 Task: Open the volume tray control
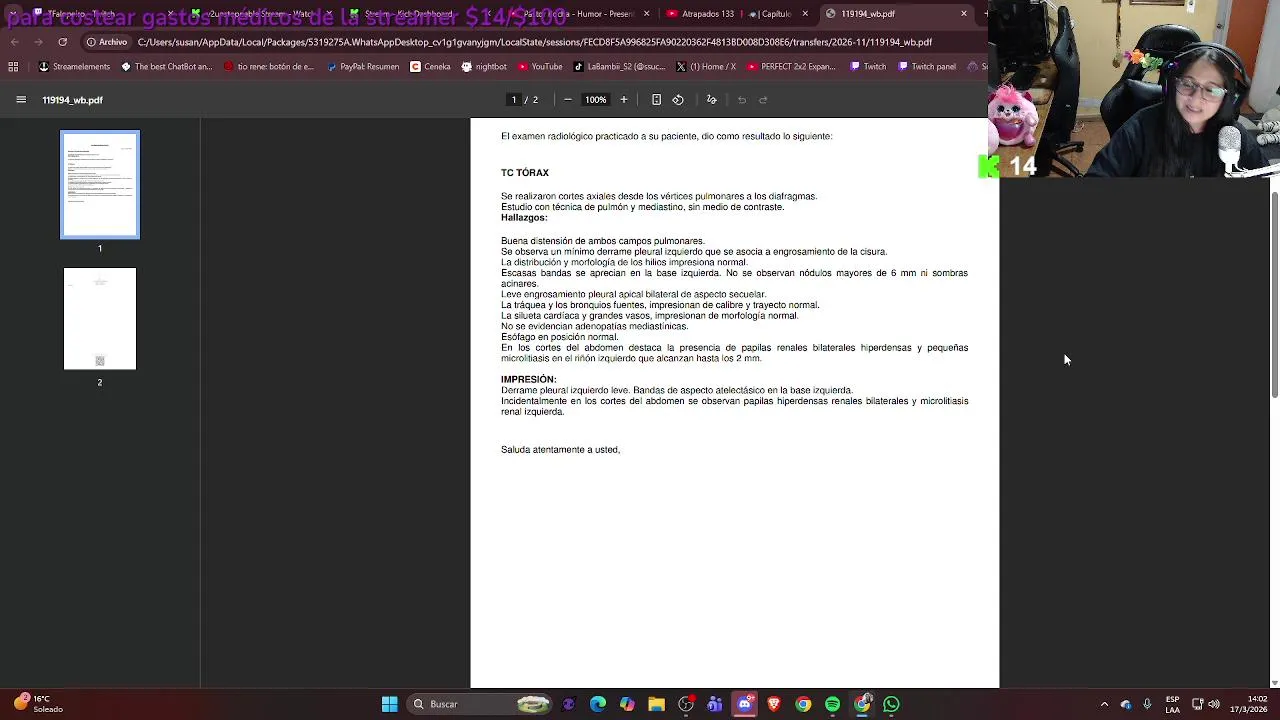(1215, 704)
